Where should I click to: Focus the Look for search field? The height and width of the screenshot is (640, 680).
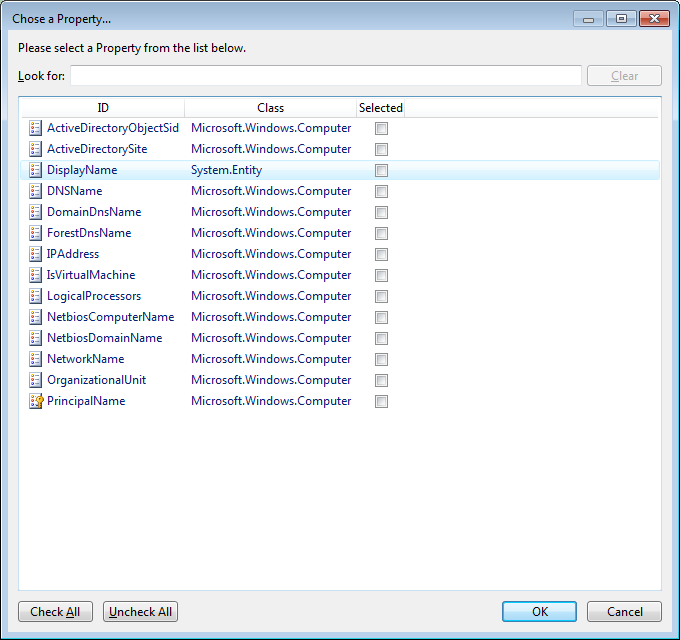coord(326,76)
